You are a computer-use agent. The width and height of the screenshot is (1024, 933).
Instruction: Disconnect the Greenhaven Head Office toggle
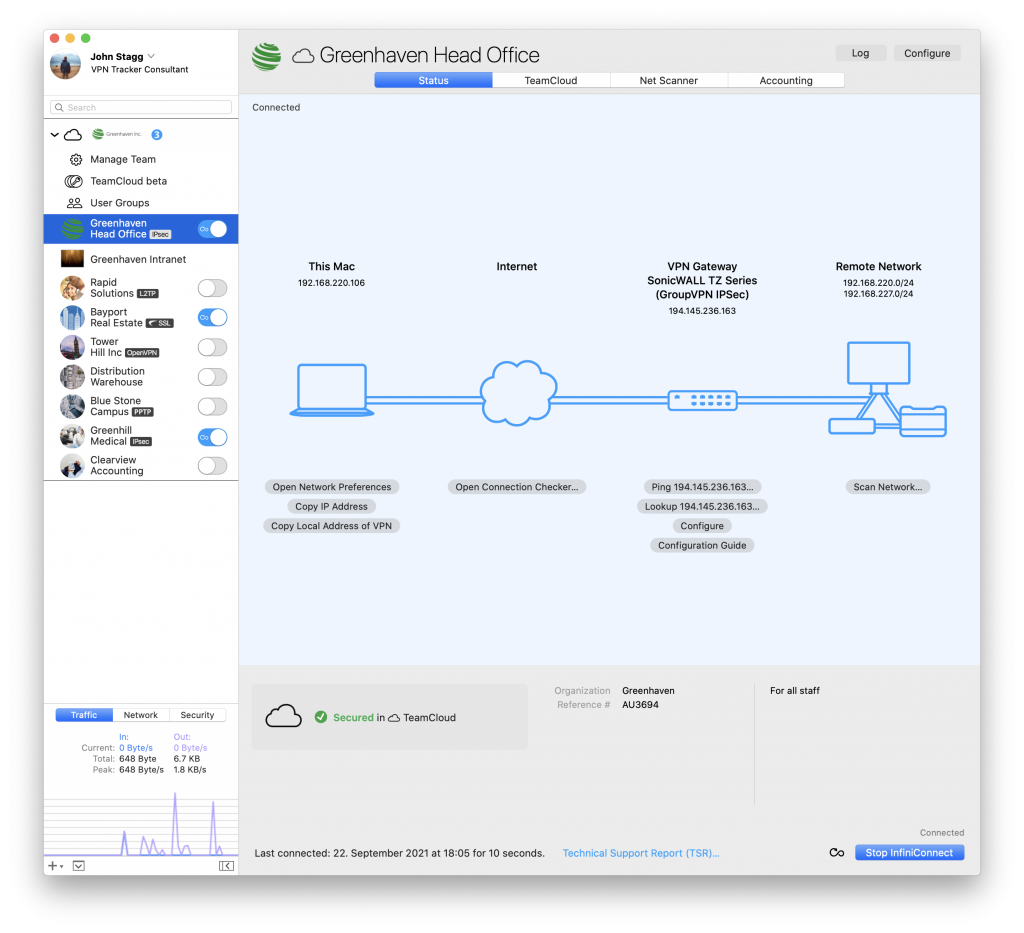point(212,229)
